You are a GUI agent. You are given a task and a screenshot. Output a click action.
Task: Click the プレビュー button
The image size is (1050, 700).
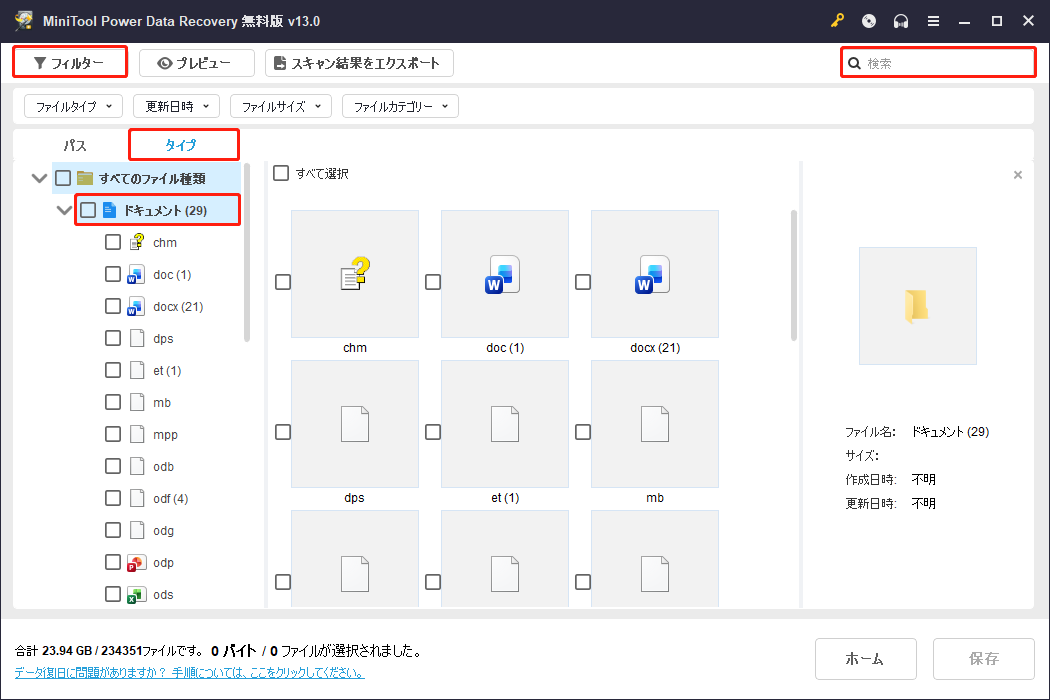click(197, 63)
